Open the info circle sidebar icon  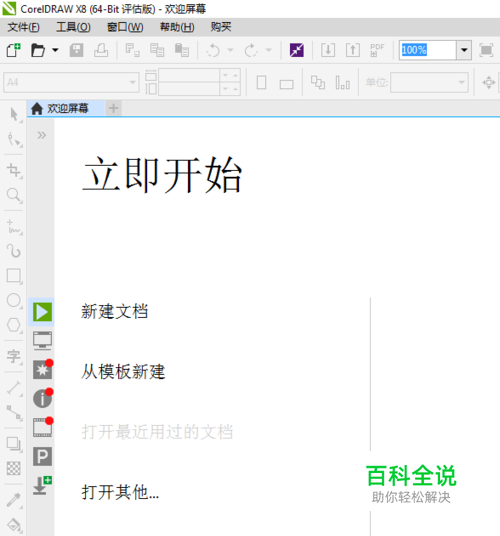[42, 399]
